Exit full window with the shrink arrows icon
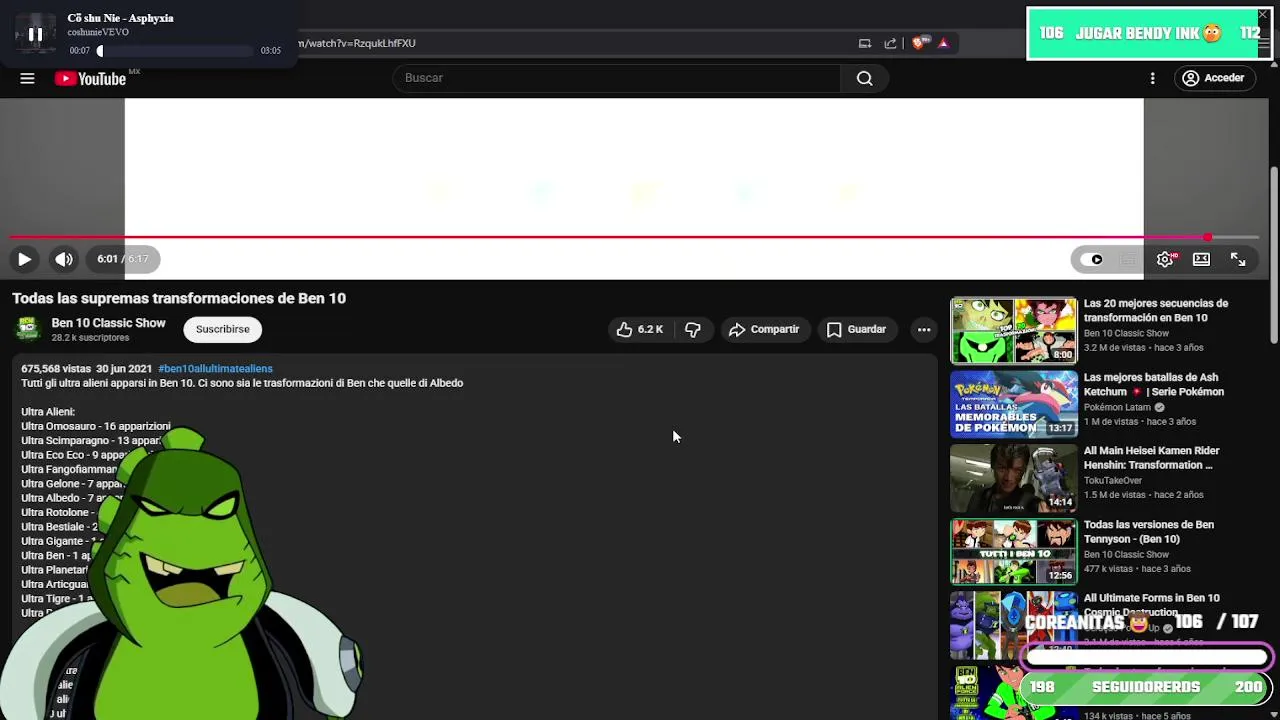 click(1238, 259)
